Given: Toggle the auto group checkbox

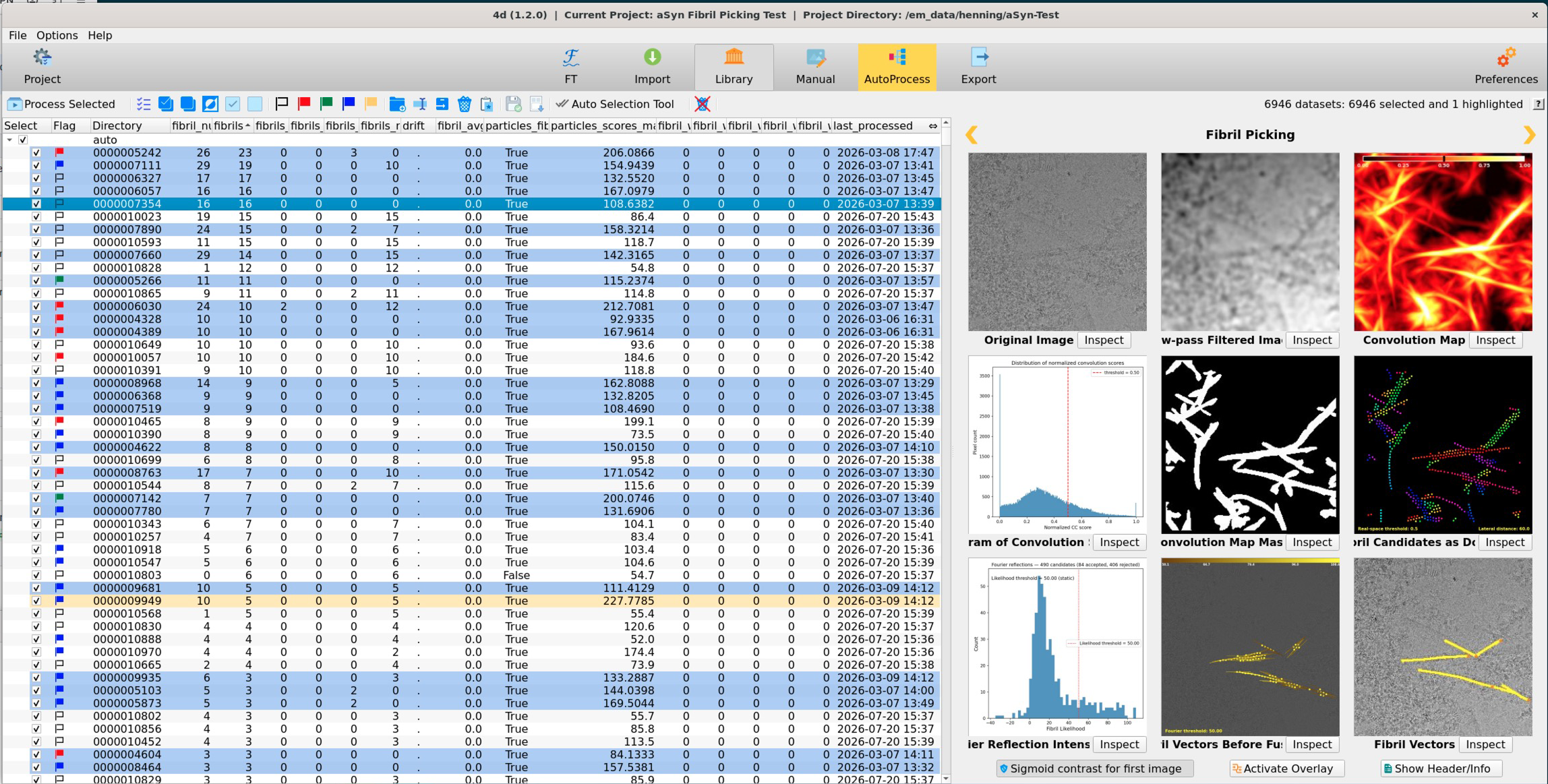Looking at the screenshot, I should click(23, 140).
